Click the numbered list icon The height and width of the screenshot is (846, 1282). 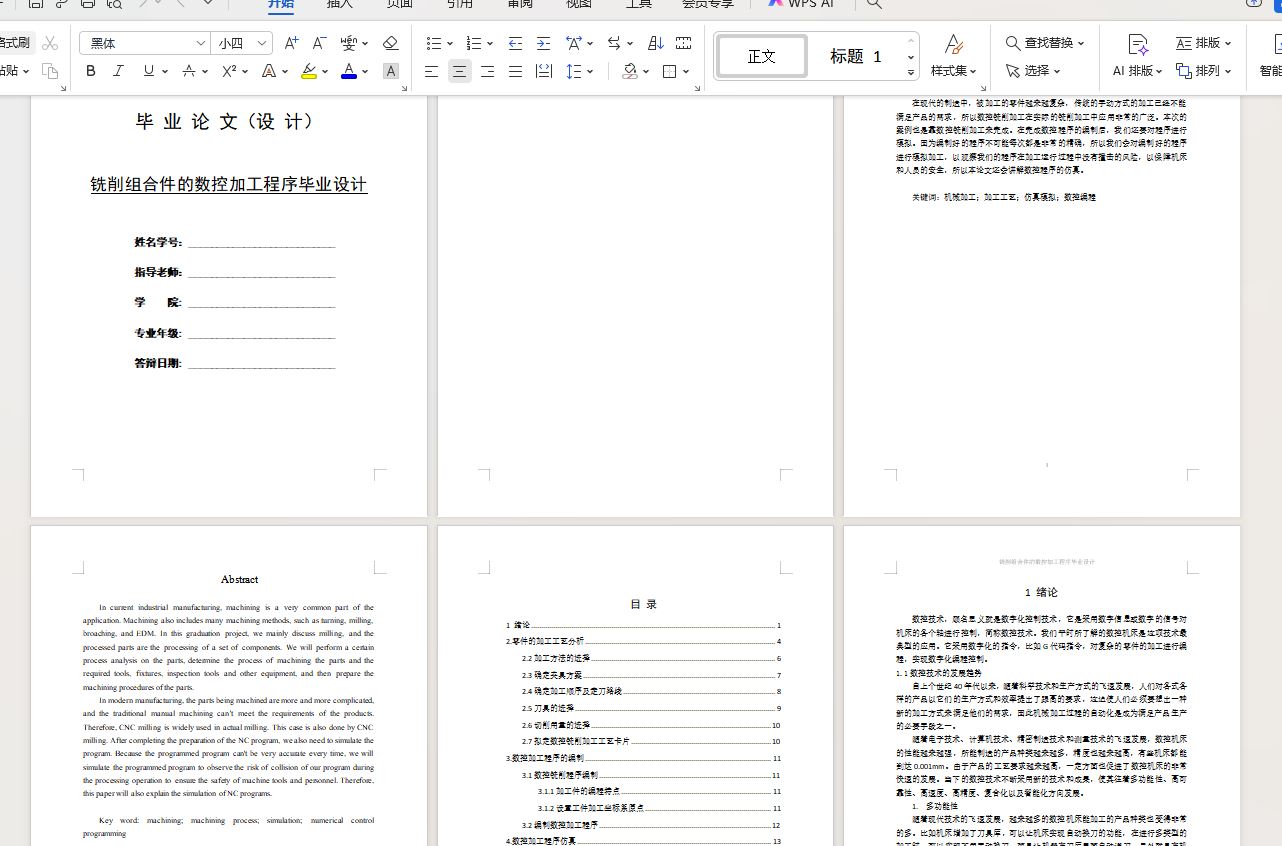474,43
